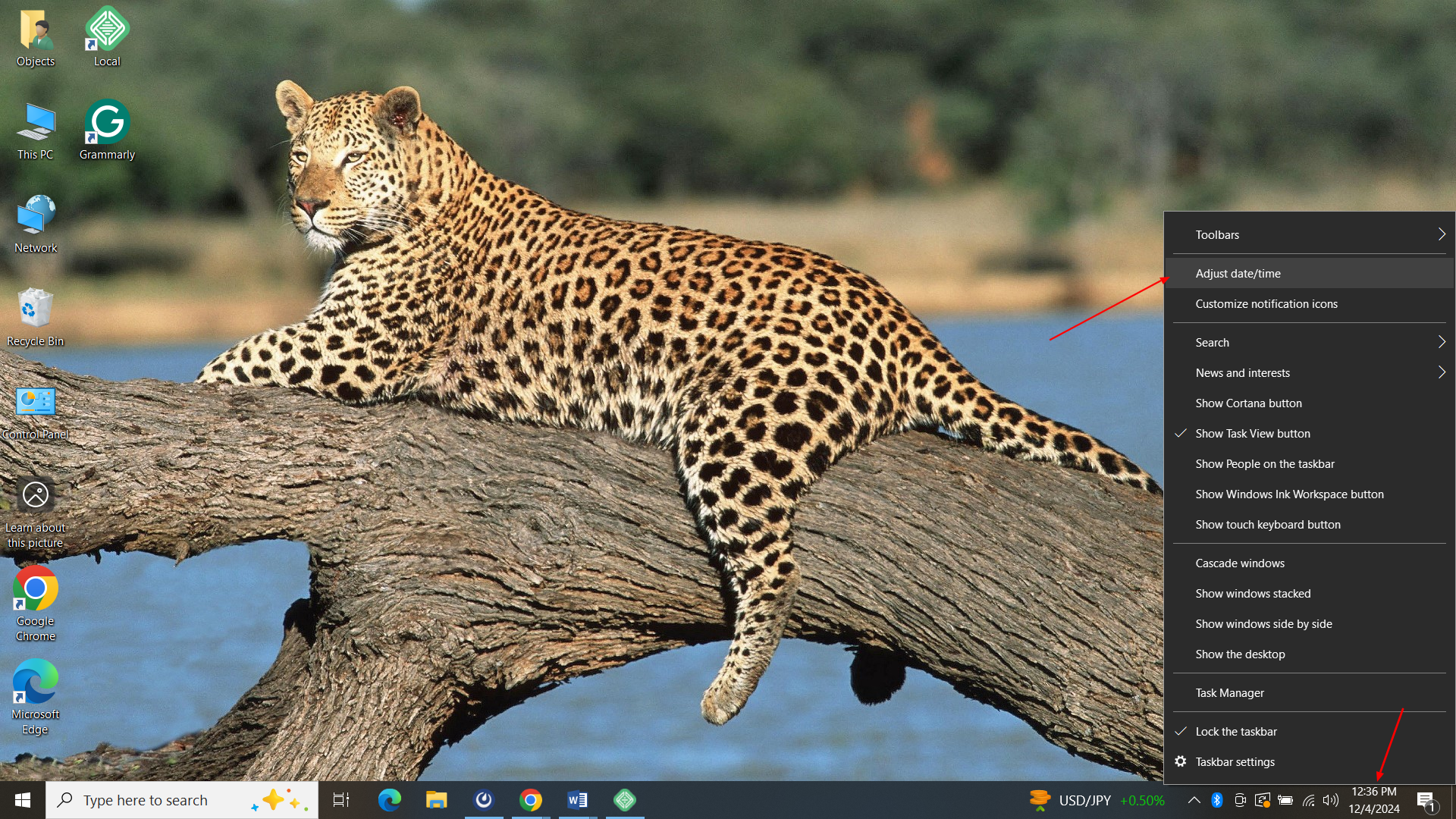Click the Bluetooth tray icon
This screenshot has height=819, width=1456.
[1217, 800]
